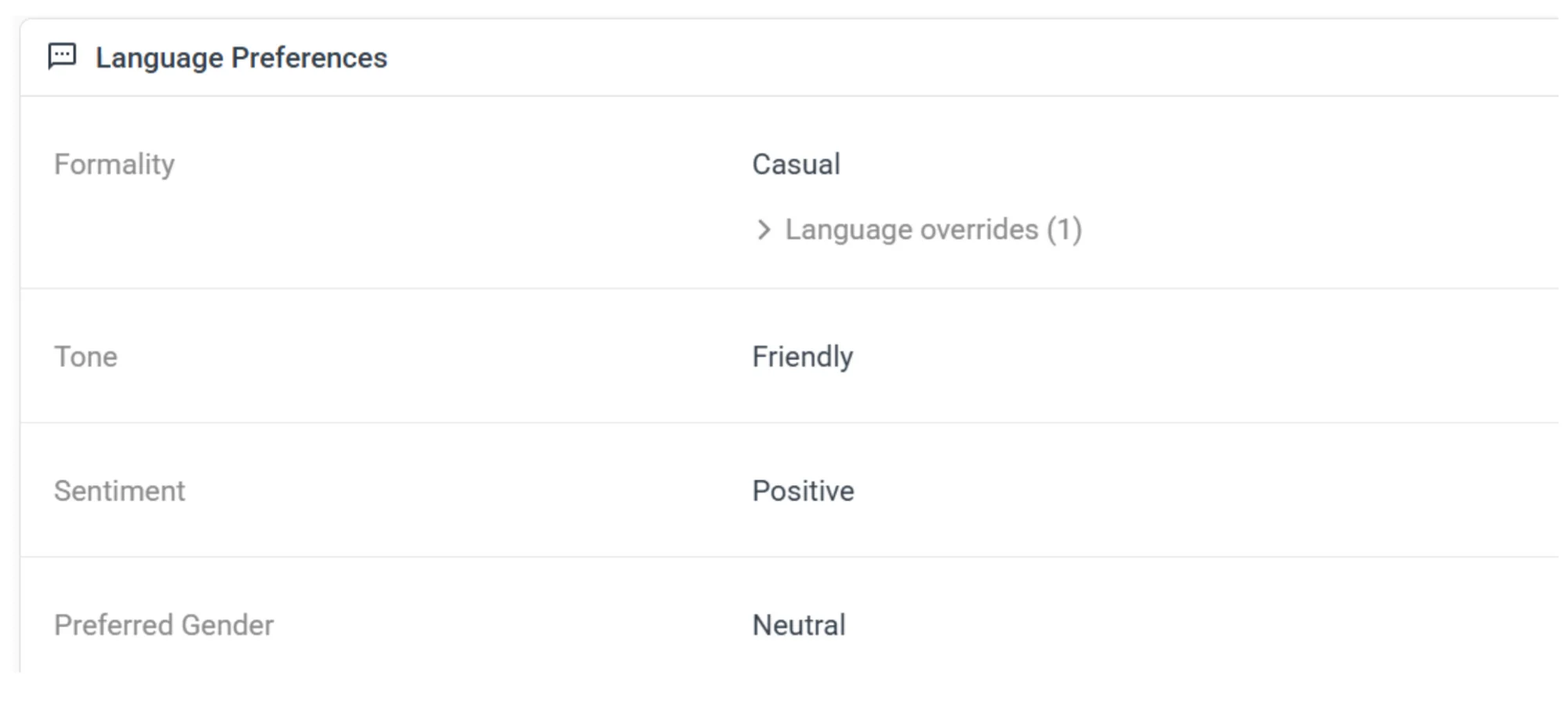This screenshot has width=1568, height=708.
Task: Click the (1) count after Language overrides
Action: 1064,230
